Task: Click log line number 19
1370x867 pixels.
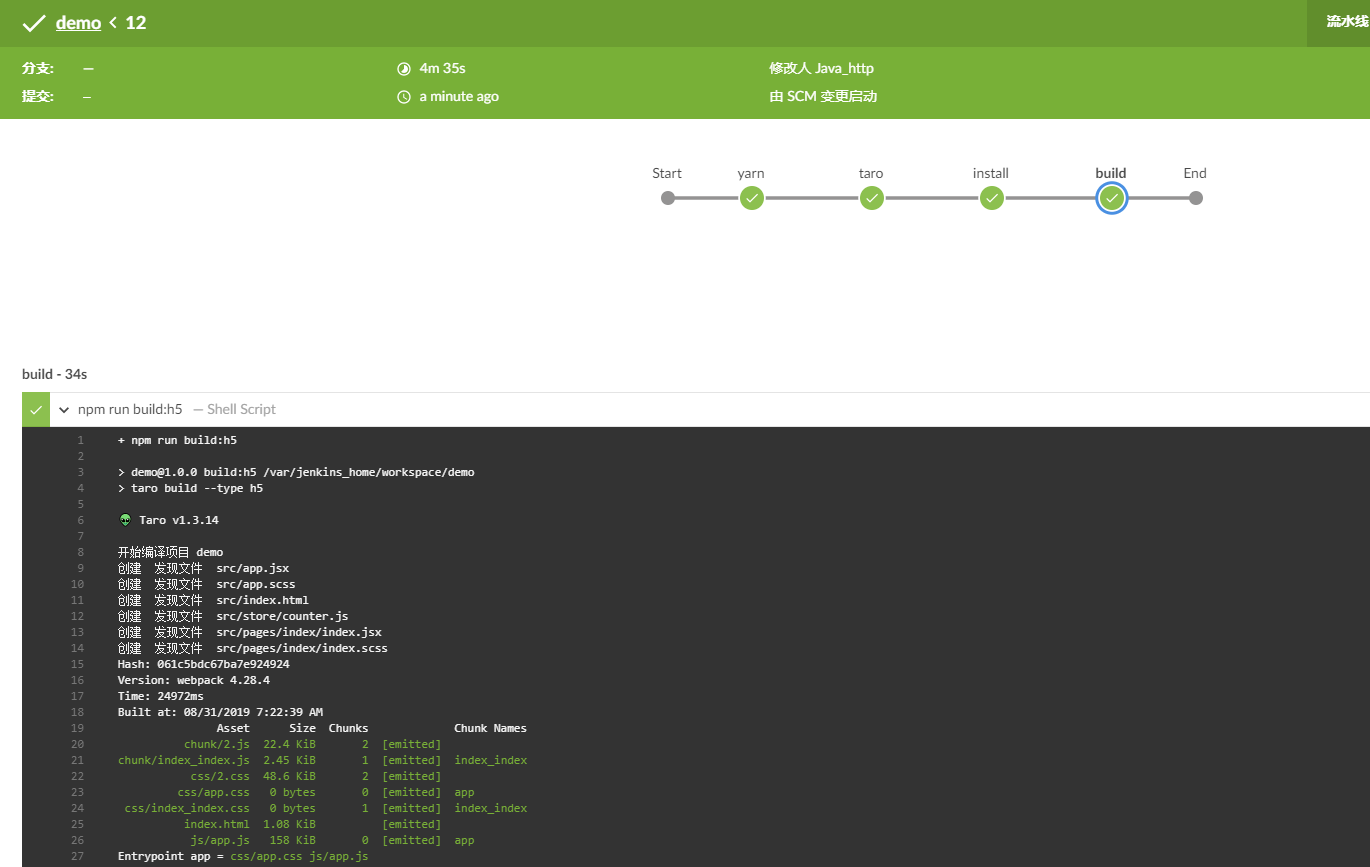Action: tap(78, 728)
